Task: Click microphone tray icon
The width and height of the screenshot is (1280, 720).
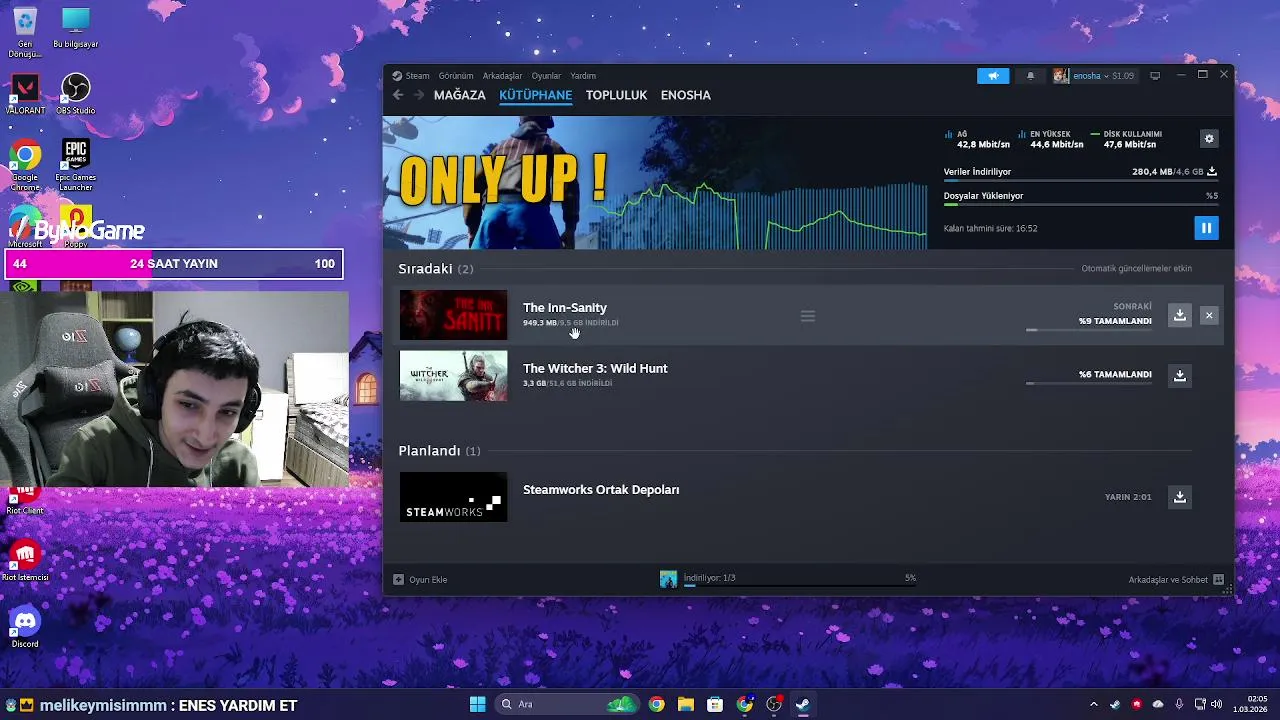Action: pyautogui.click(x=1179, y=704)
